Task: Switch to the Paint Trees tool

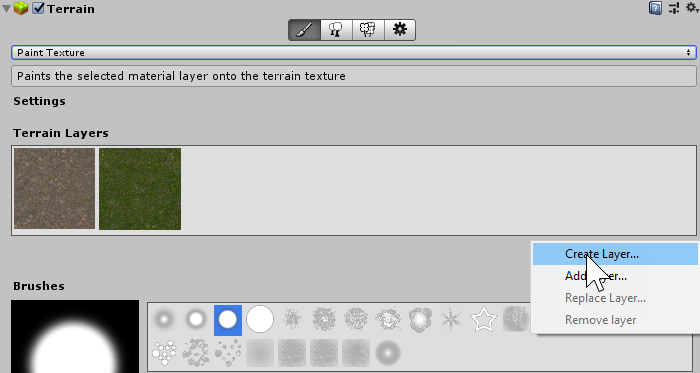Action: coord(336,30)
